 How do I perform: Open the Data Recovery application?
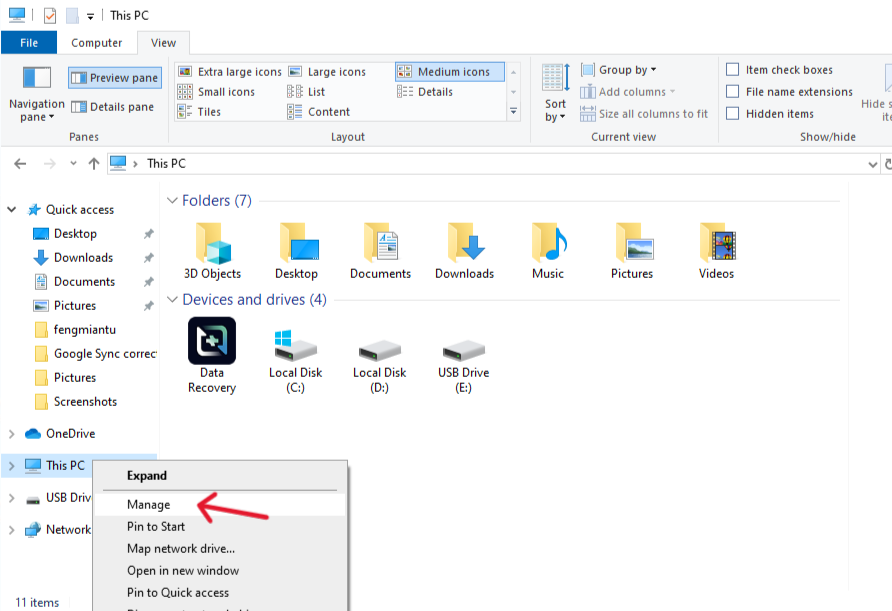[x=212, y=340]
